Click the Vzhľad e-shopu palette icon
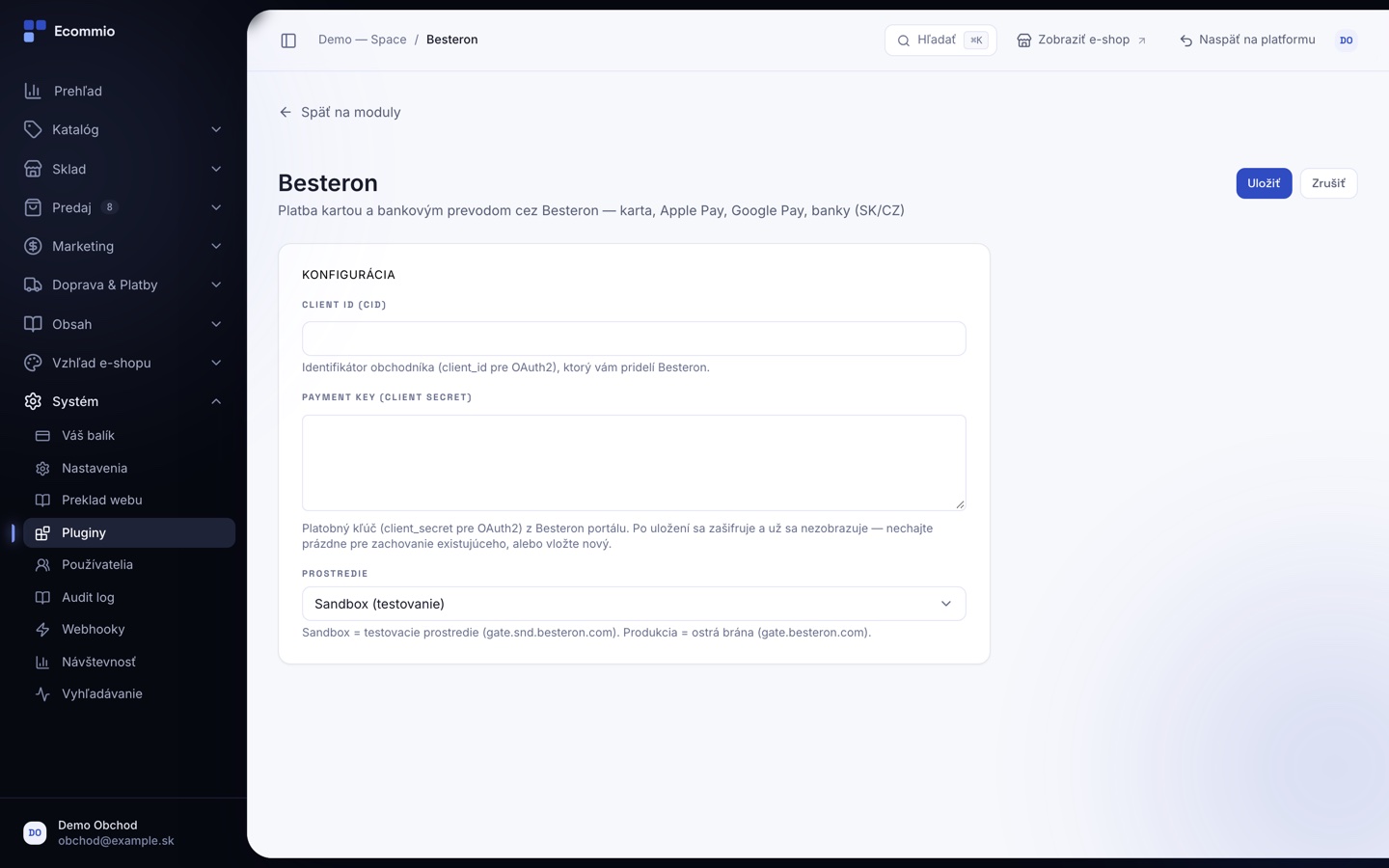This screenshot has width=1389, height=868. tap(33, 363)
